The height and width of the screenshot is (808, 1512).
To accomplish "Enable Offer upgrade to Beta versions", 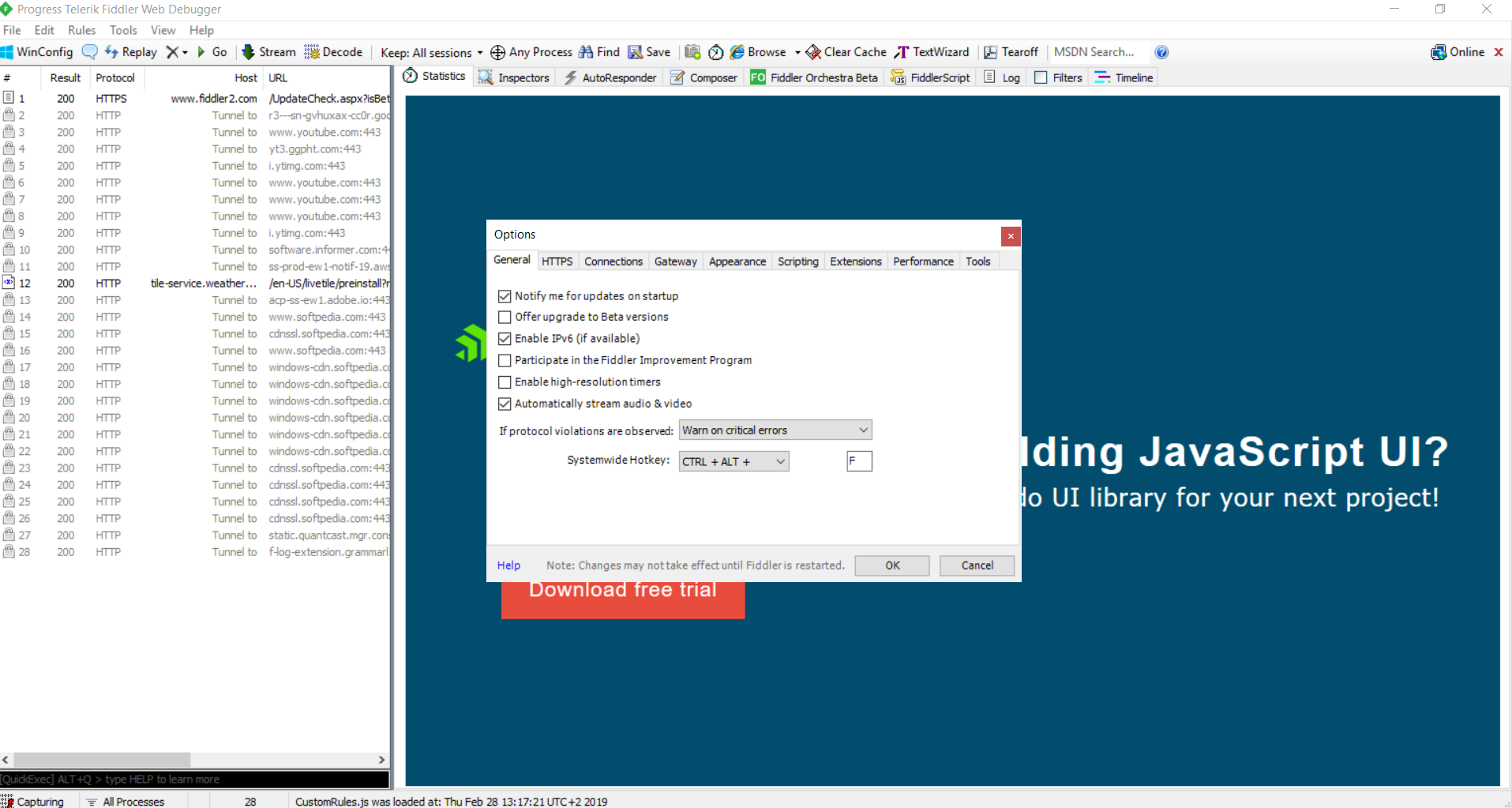I will (505, 317).
